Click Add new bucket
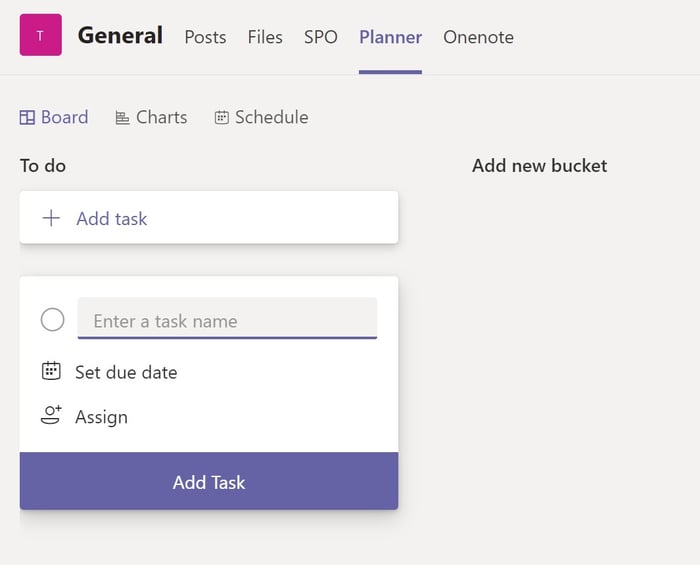The image size is (700, 565). (x=540, y=166)
